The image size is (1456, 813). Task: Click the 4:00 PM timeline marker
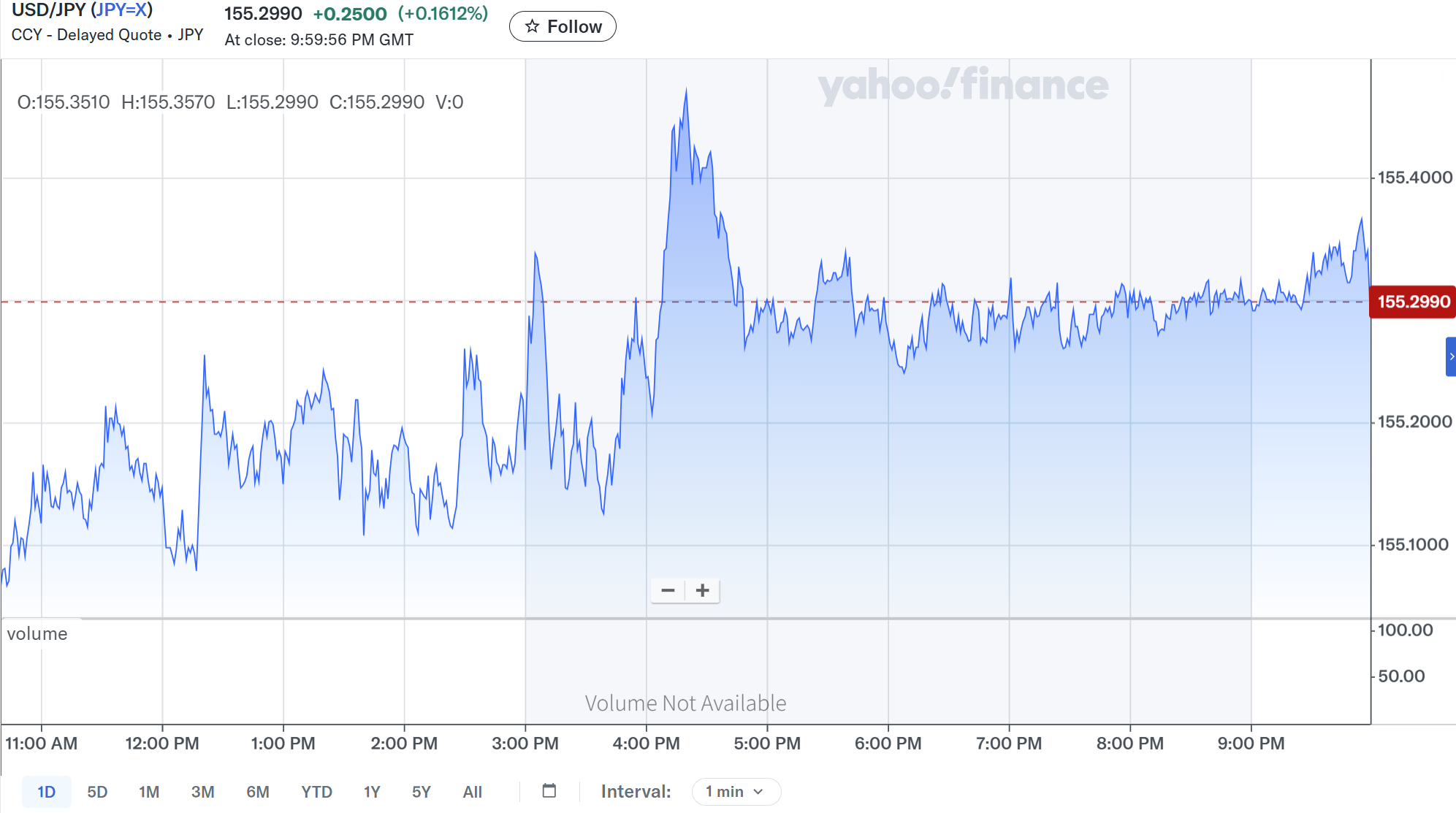[x=646, y=744]
